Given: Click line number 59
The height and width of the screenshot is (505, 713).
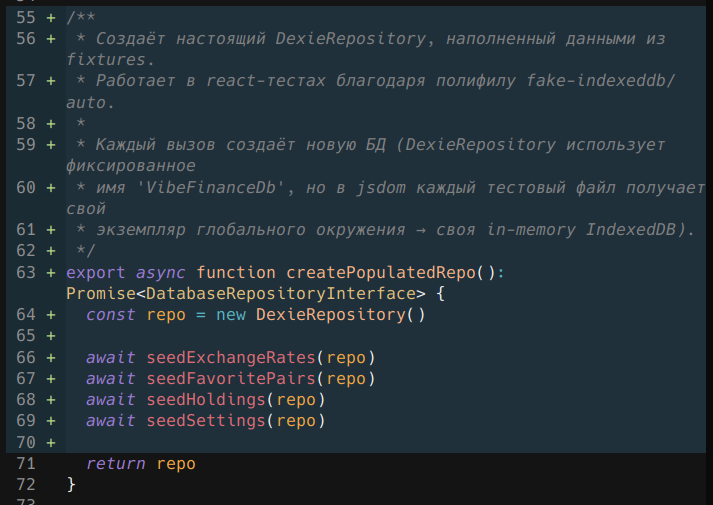Looking at the screenshot, I should pos(25,145).
